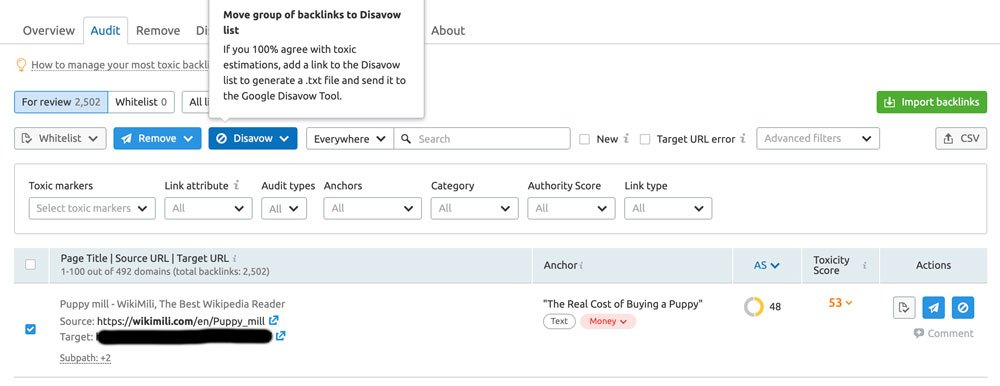Viewport: 1000px width, 386px height.
Task: Open the Disavow dropdown button
Action: [x=253, y=138]
